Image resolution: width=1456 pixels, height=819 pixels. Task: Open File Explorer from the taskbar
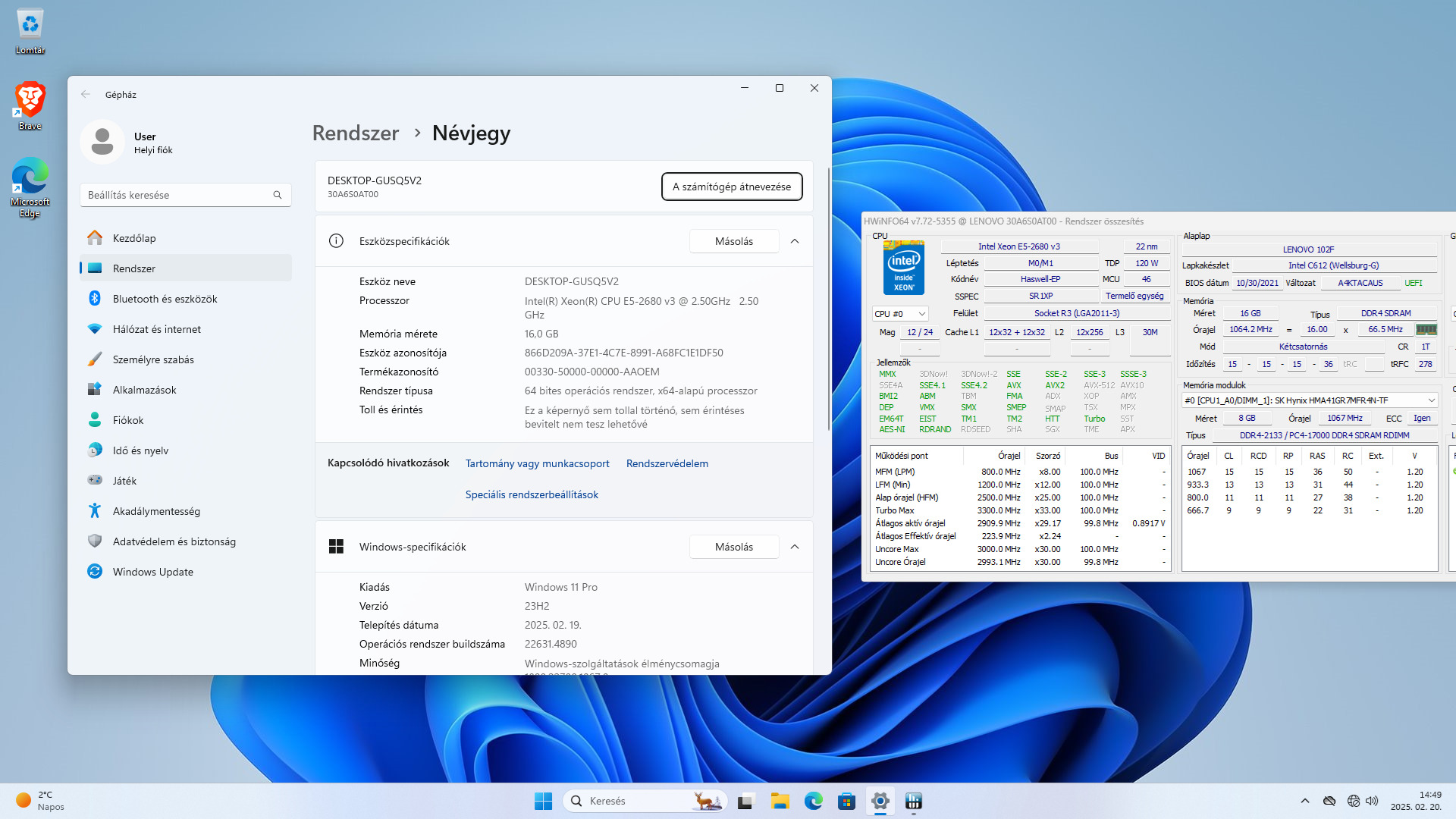coord(780,801)
